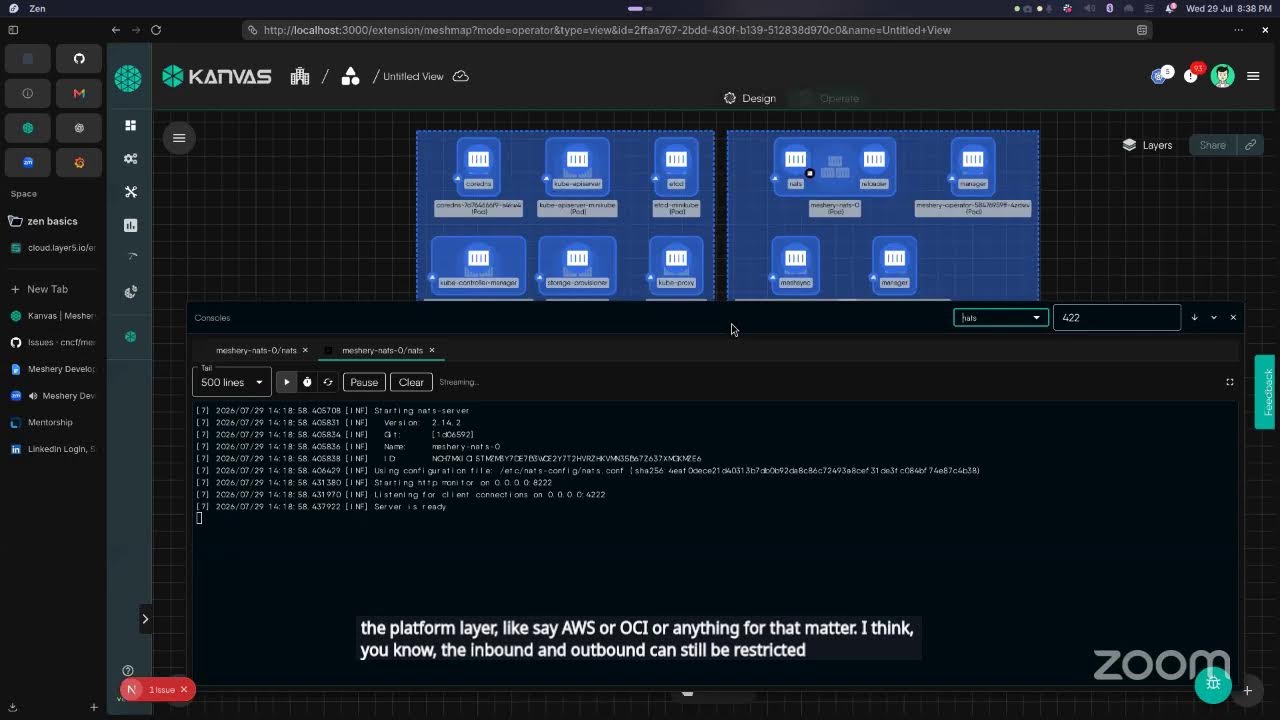
Task: Dismiss the 1 Issue badge
Action: click(184, 690)
